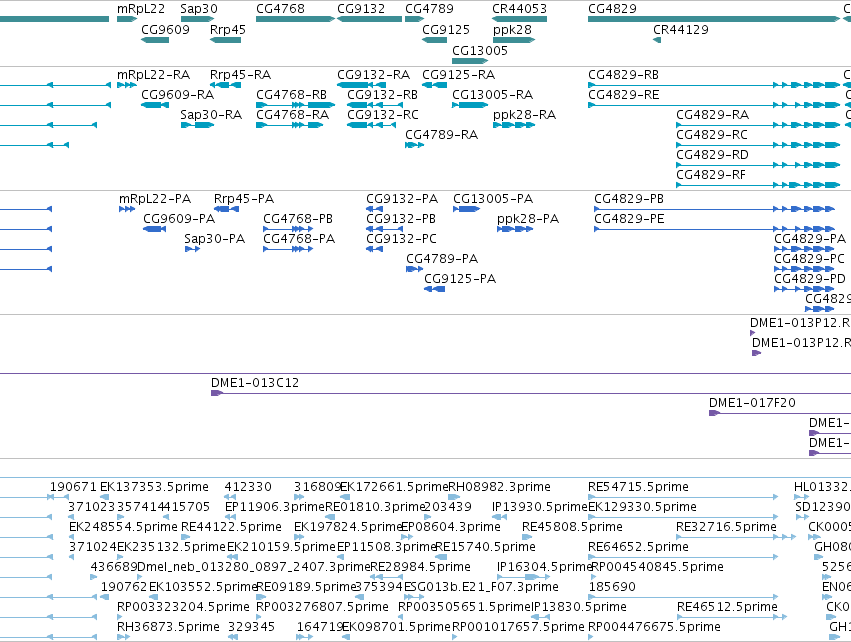851x642 pixels.
Task: Select the CG13005 gene bar
Action: tap(470, 61)
